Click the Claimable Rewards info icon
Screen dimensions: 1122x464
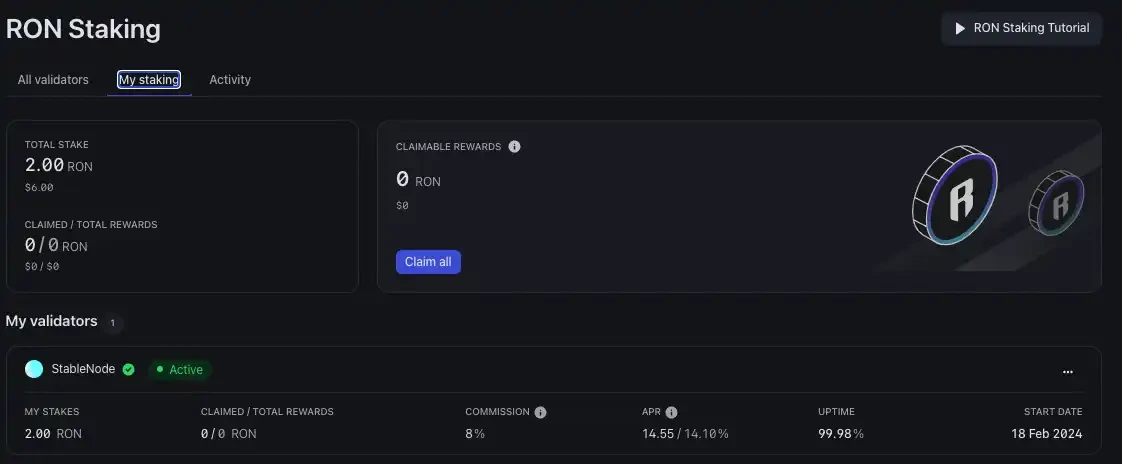pyautogui.click(x=514, y=146)
